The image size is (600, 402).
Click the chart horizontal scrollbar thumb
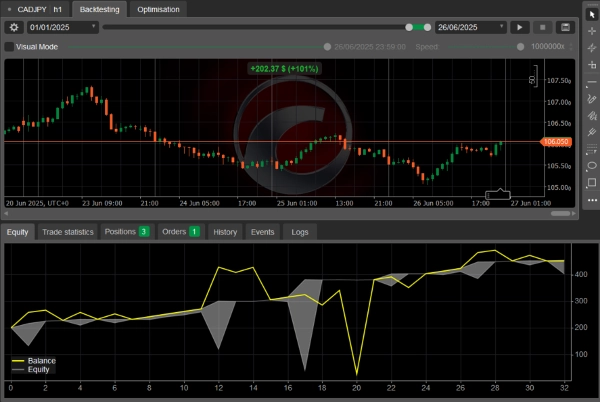pyautogui.click(x=560, y=213)
